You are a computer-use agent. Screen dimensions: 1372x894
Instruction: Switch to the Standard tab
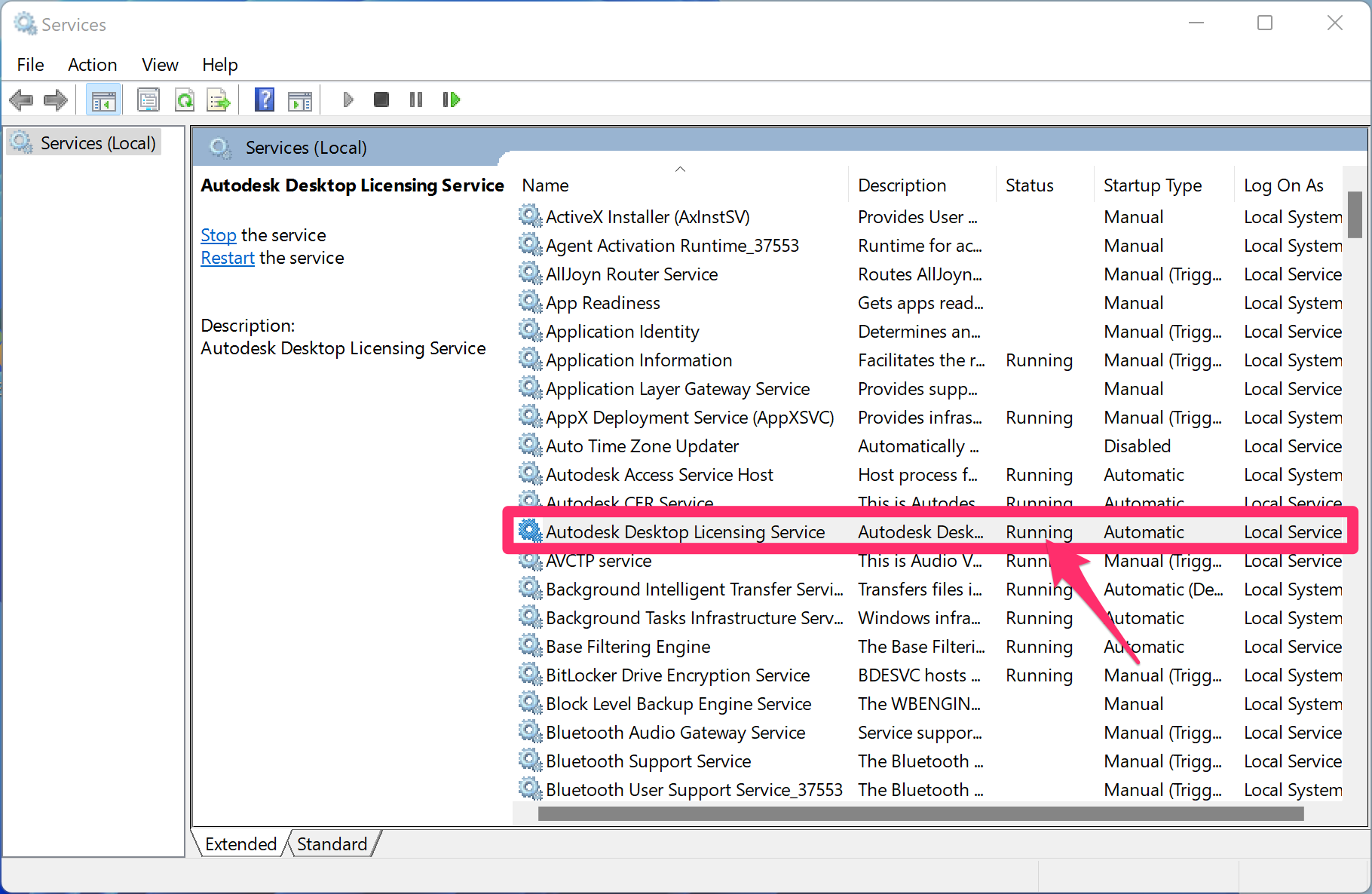coord(331,843)
